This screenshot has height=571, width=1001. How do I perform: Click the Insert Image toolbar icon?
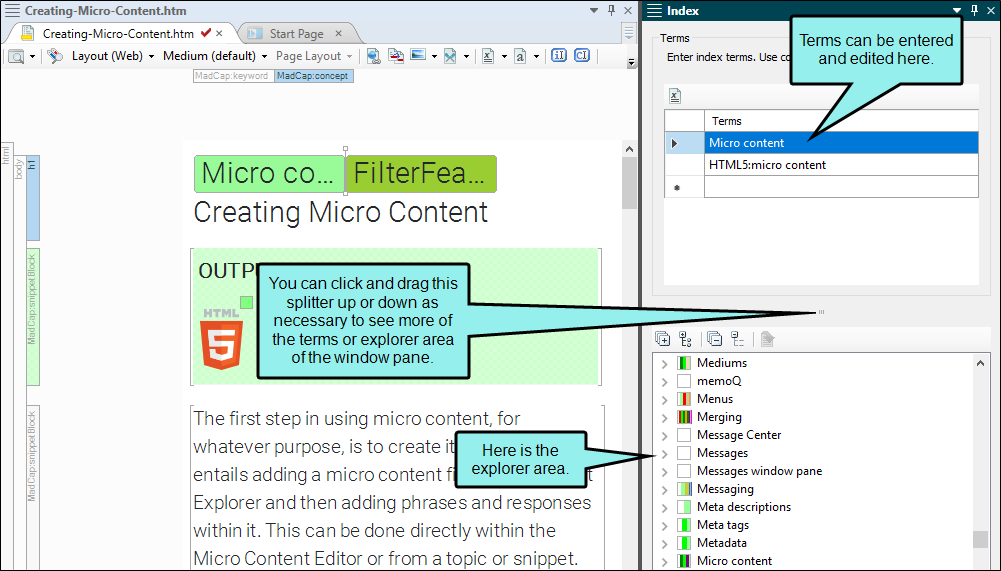click(x=418, y=56)
